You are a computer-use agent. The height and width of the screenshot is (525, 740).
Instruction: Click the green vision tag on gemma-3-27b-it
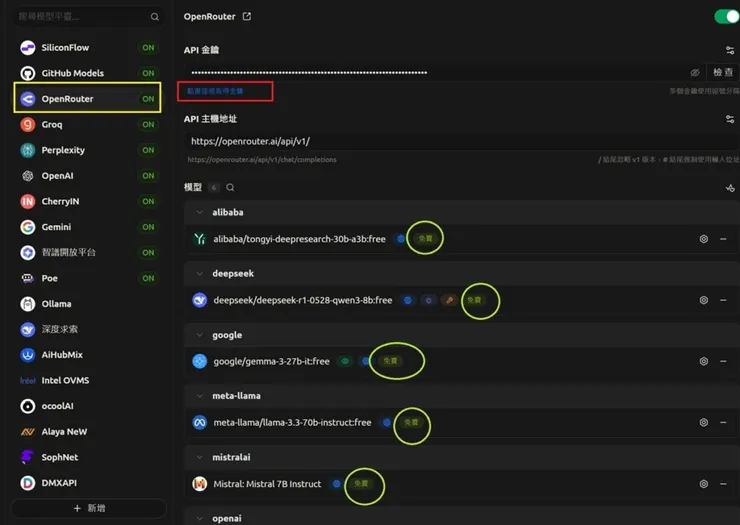345,361
